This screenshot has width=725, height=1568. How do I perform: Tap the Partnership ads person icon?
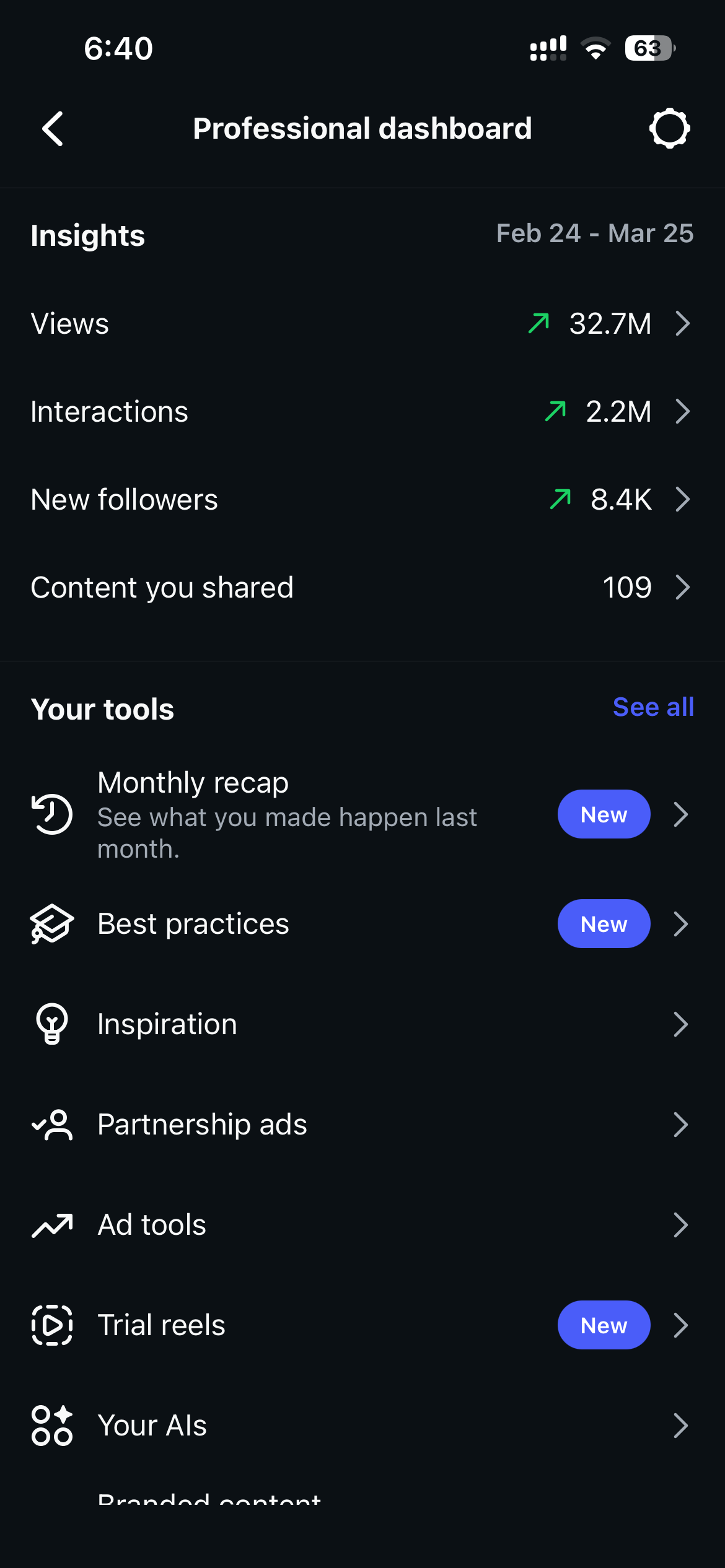52,1125
